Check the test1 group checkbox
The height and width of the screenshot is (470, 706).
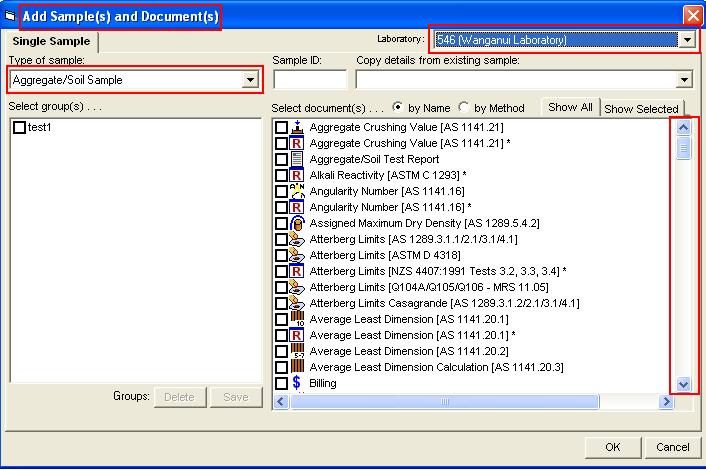pos(20,128)
